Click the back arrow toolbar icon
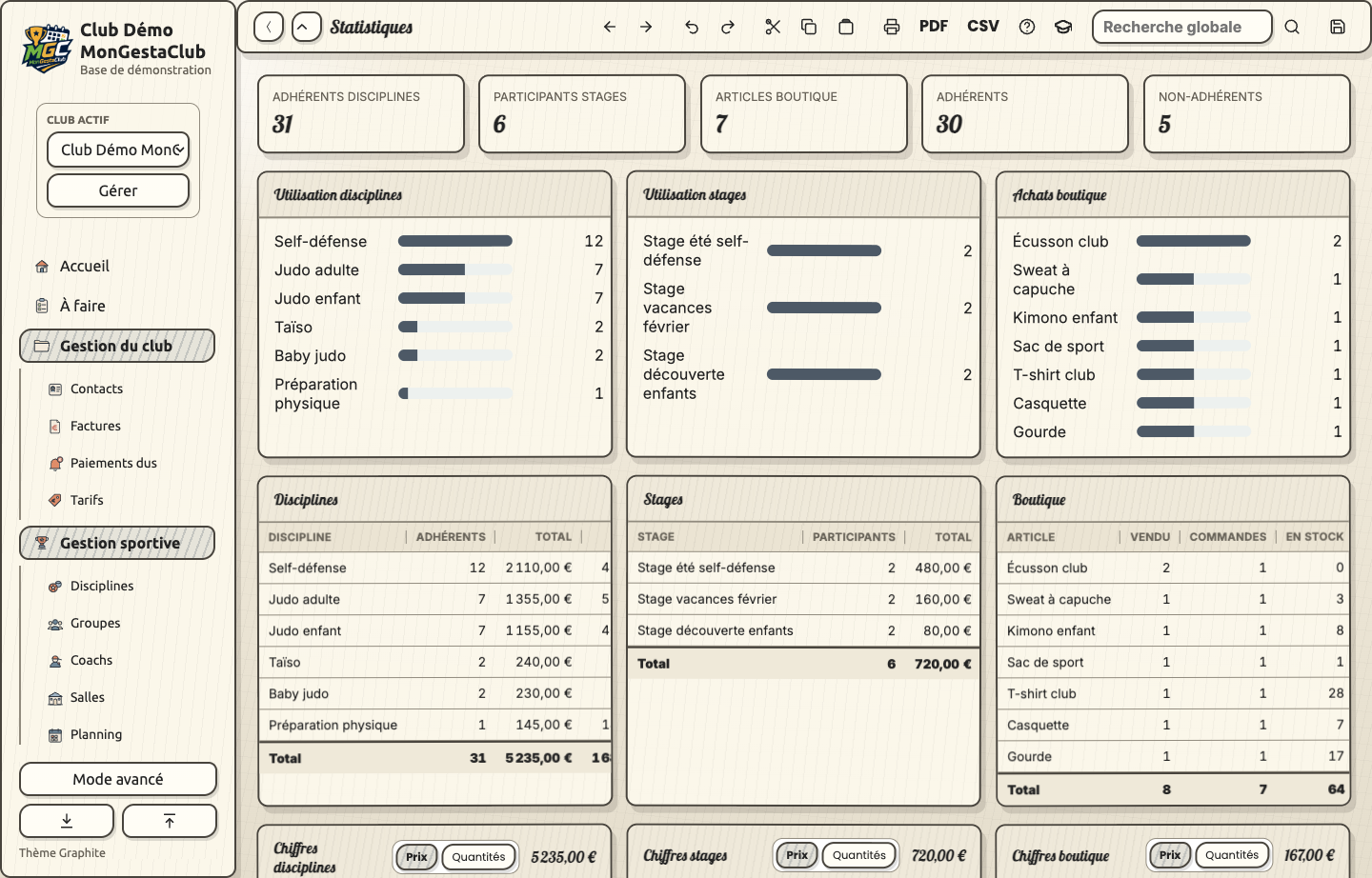Screen dimensions: 1372x878 coord(610,27)
